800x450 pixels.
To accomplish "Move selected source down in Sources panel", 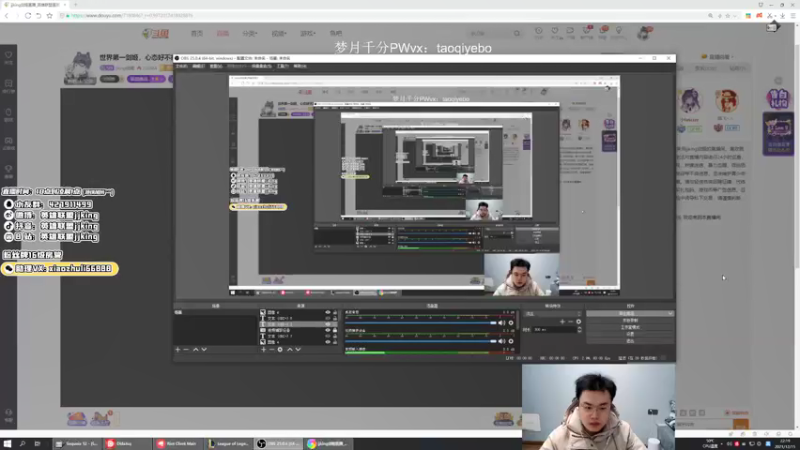I will pos(298,349).
